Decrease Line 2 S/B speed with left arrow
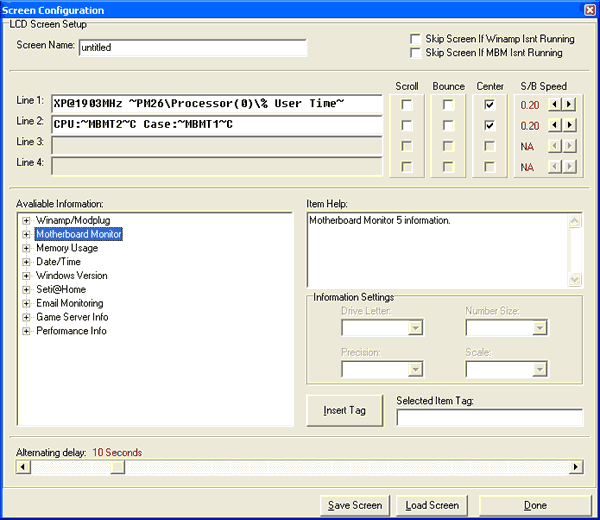The image size is (600, 520). click(x=554, y=125)
